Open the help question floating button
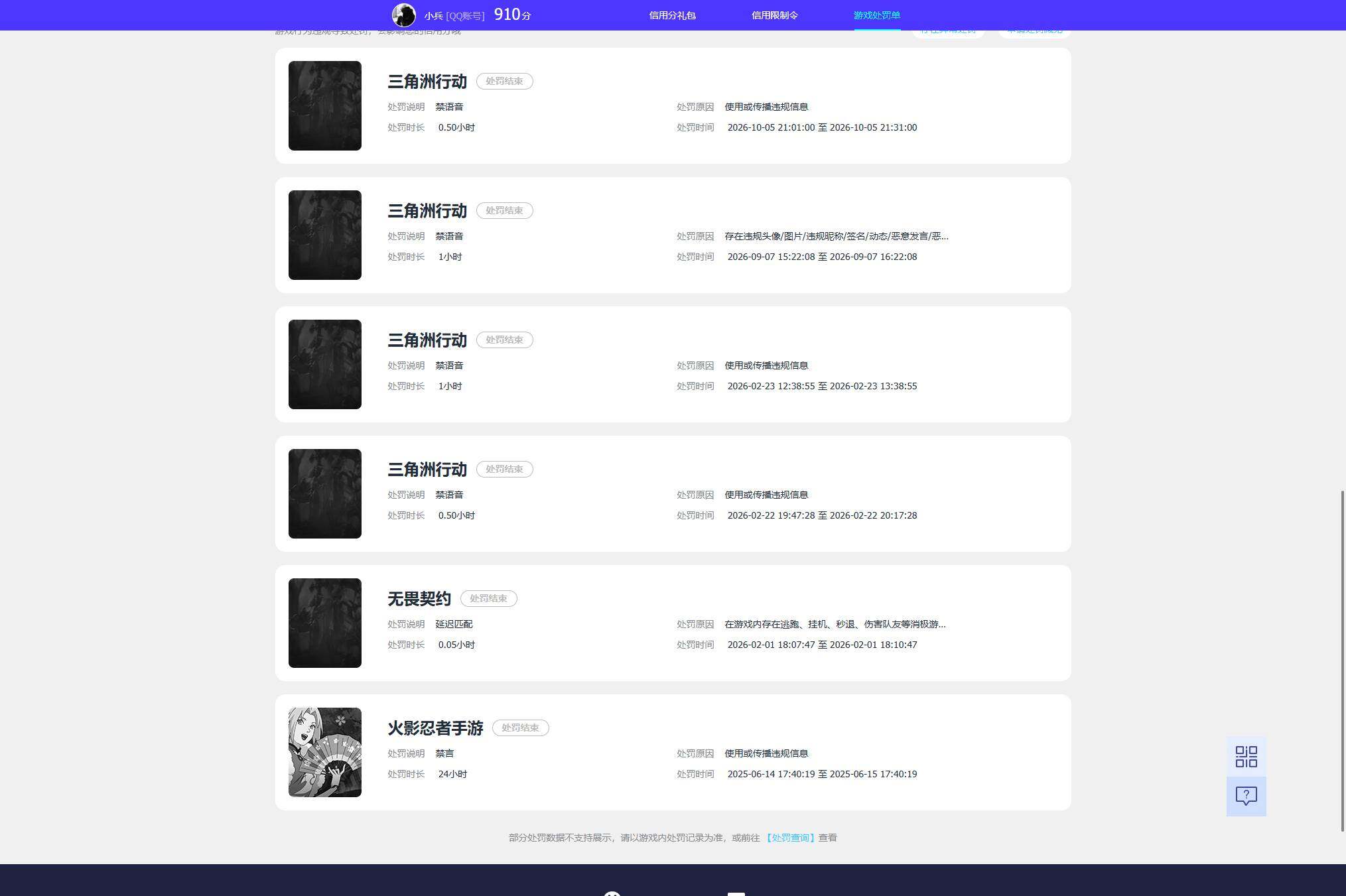Screen dimensions: 1346x896 coord(1246,796)
